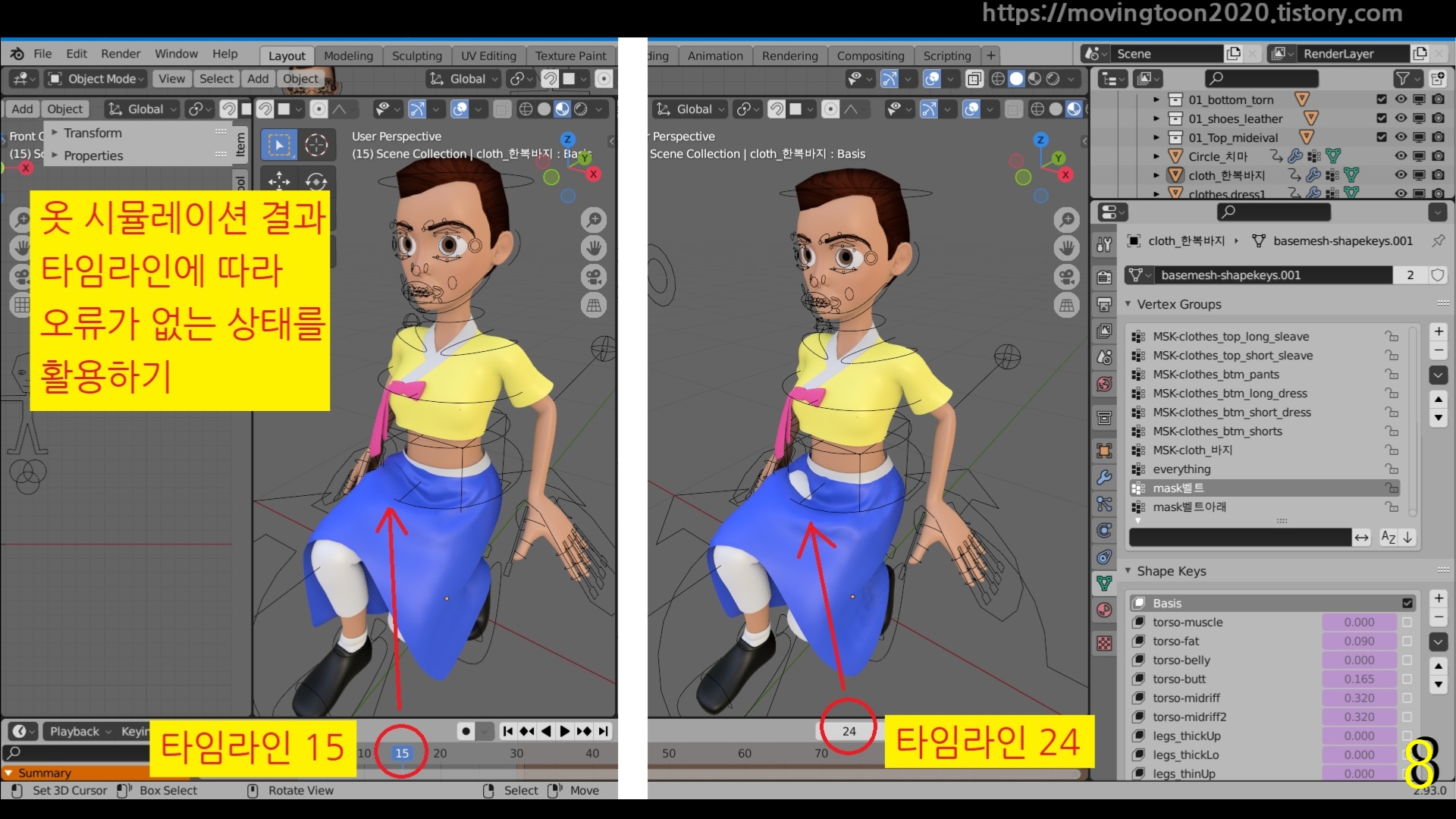Disable rendering camera icon for 01_bottom_torn
This screenshot has width=1456, height=819.
pos(1438,99)
